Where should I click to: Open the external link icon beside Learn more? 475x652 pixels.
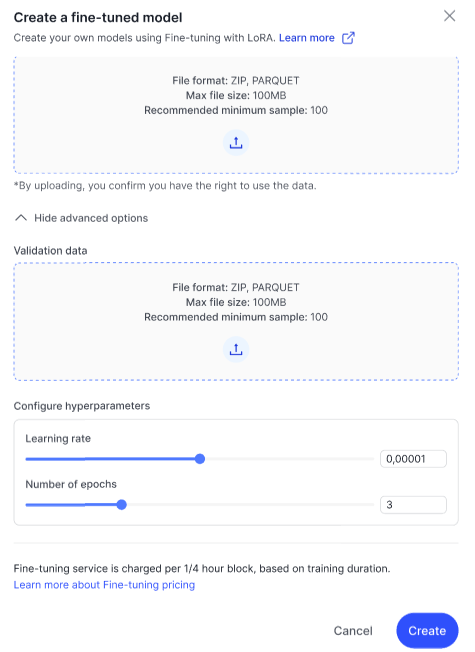pos(348,38)
